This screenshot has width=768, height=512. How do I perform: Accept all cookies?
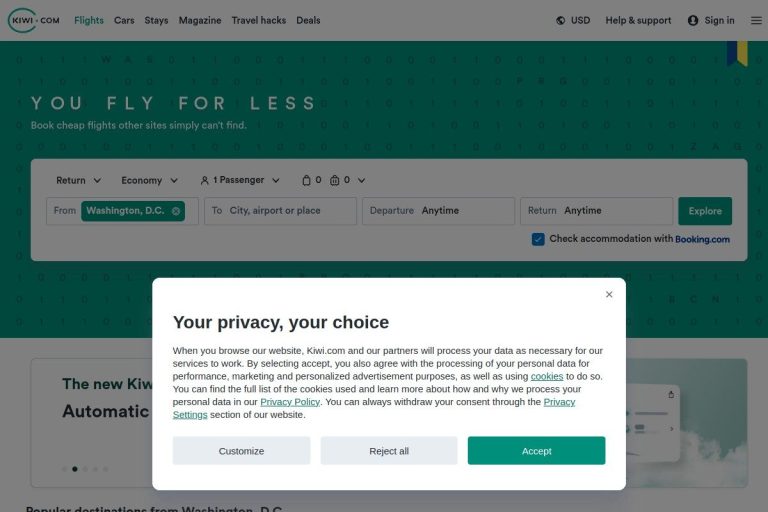536,451
